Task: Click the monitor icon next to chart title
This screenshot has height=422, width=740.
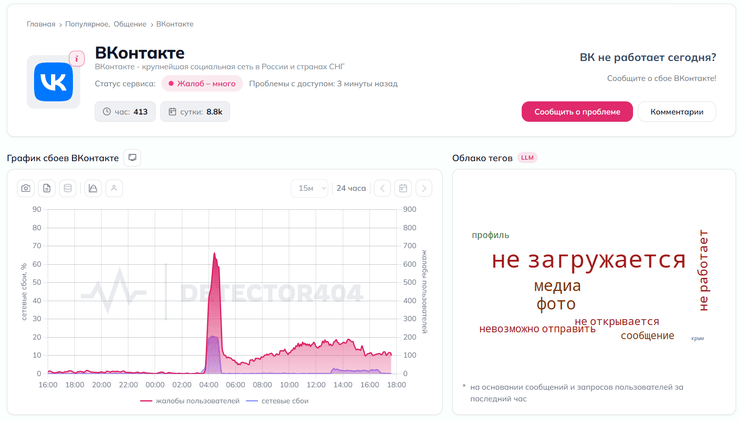Action: tap(132, 158)
